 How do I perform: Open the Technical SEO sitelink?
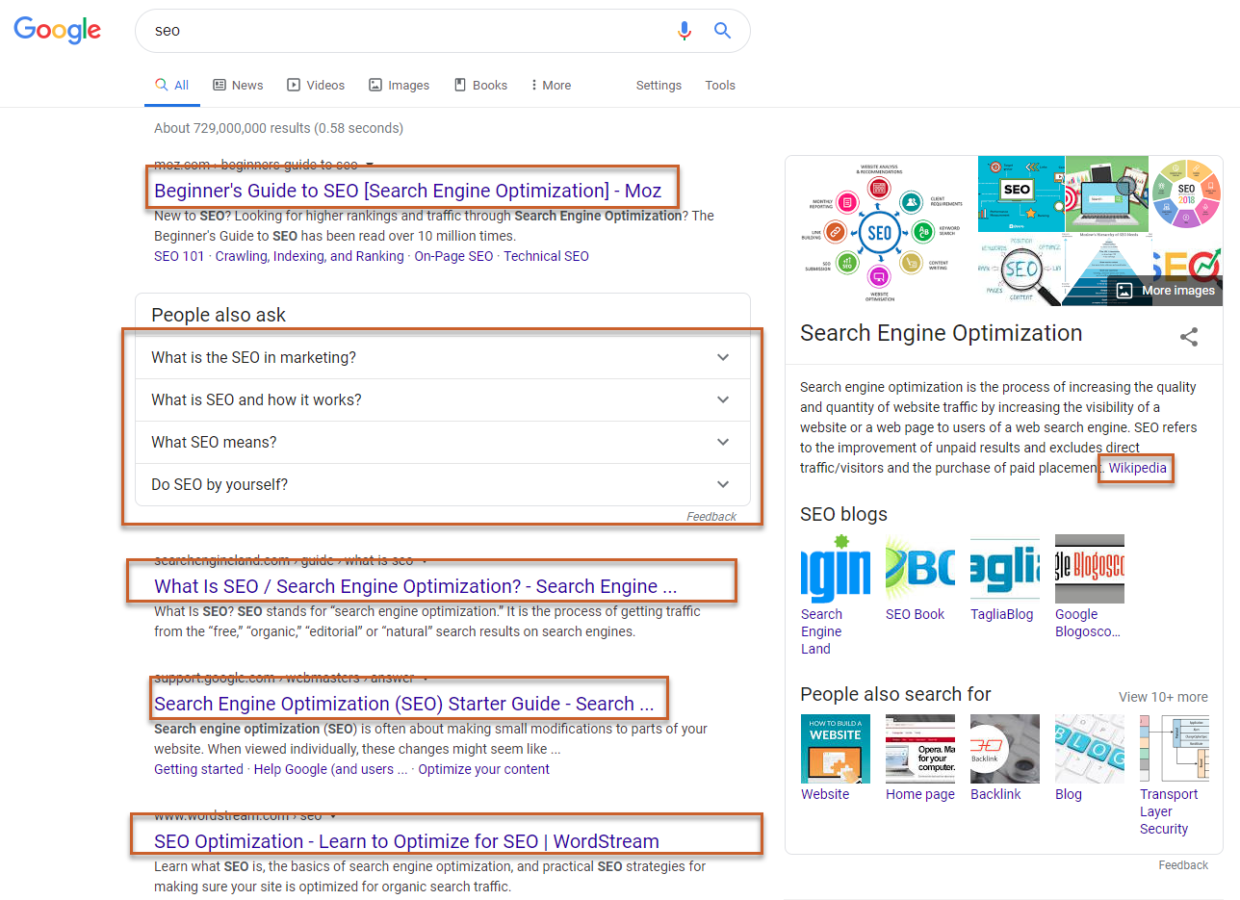click(546, 256)
